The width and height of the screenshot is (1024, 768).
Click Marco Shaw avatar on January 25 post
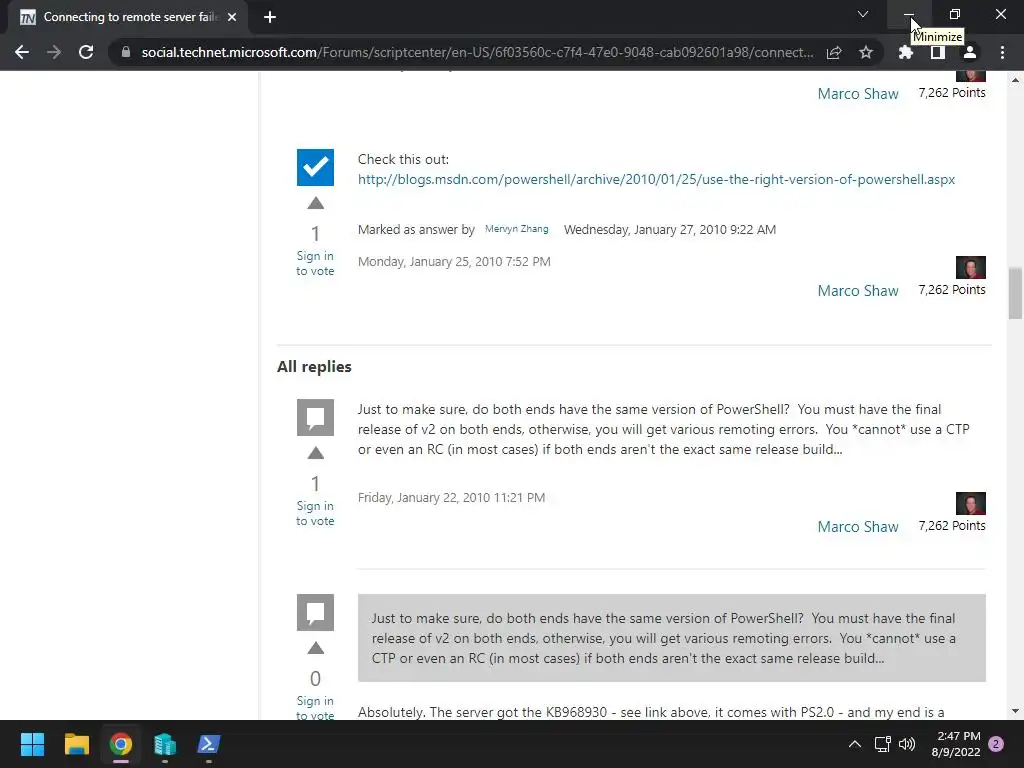pyautogui.click(x=970, y=267)
